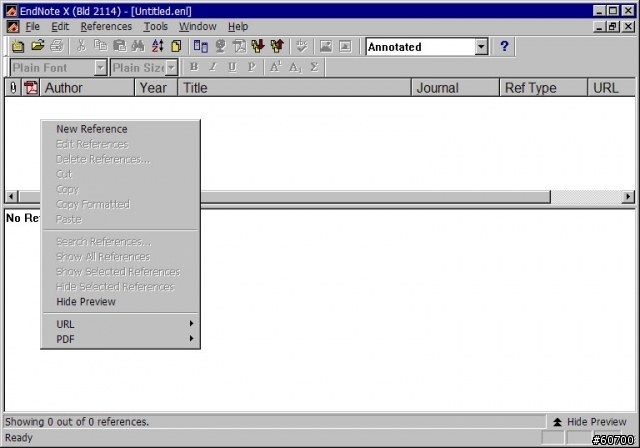
Task: Toggle Italic formatting
Action: pyautogui.click(x=213, y=67)
